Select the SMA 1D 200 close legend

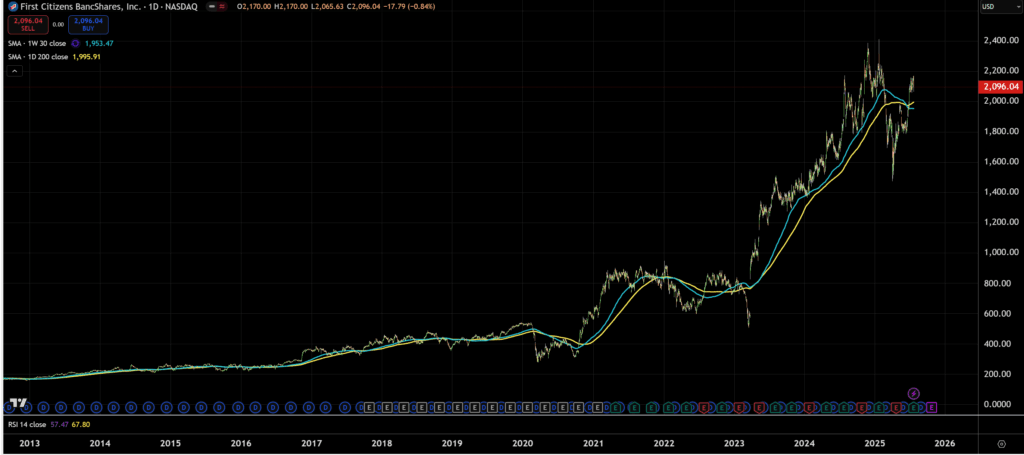pyautogui.click(x=38, y=57)
